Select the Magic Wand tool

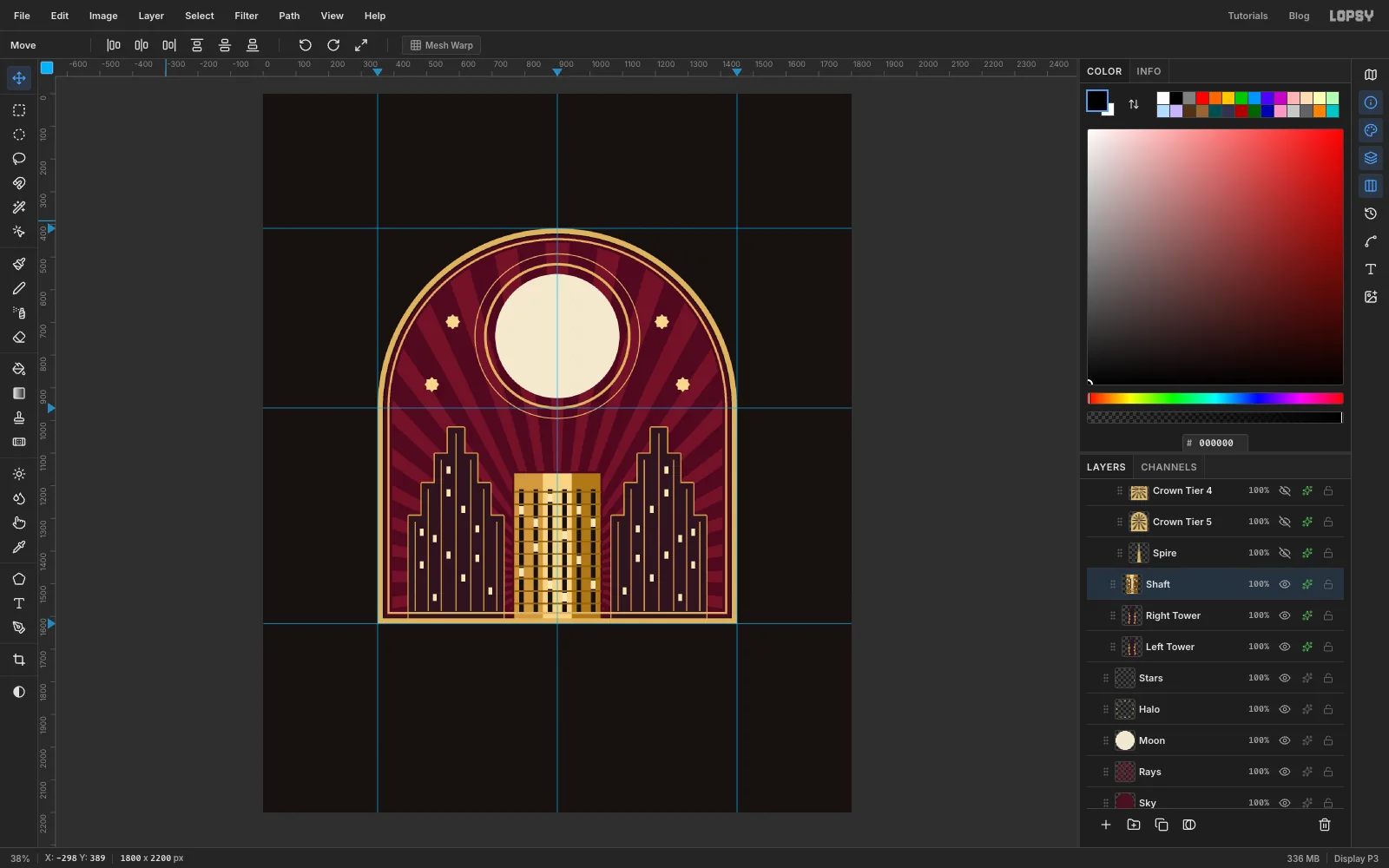point(19,207)
